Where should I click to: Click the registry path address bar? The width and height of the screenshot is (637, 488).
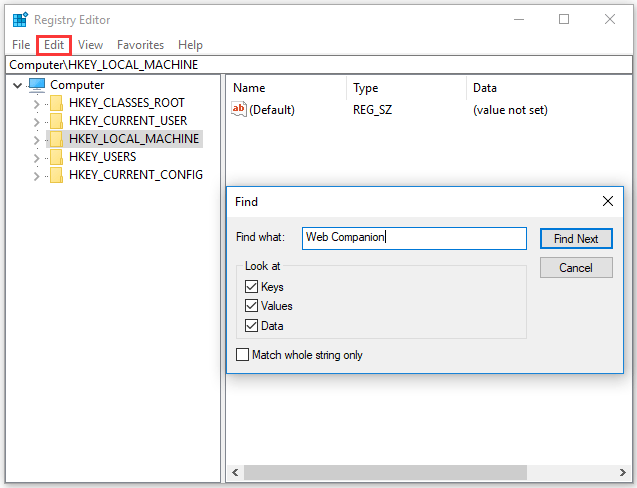coord(318,65)
